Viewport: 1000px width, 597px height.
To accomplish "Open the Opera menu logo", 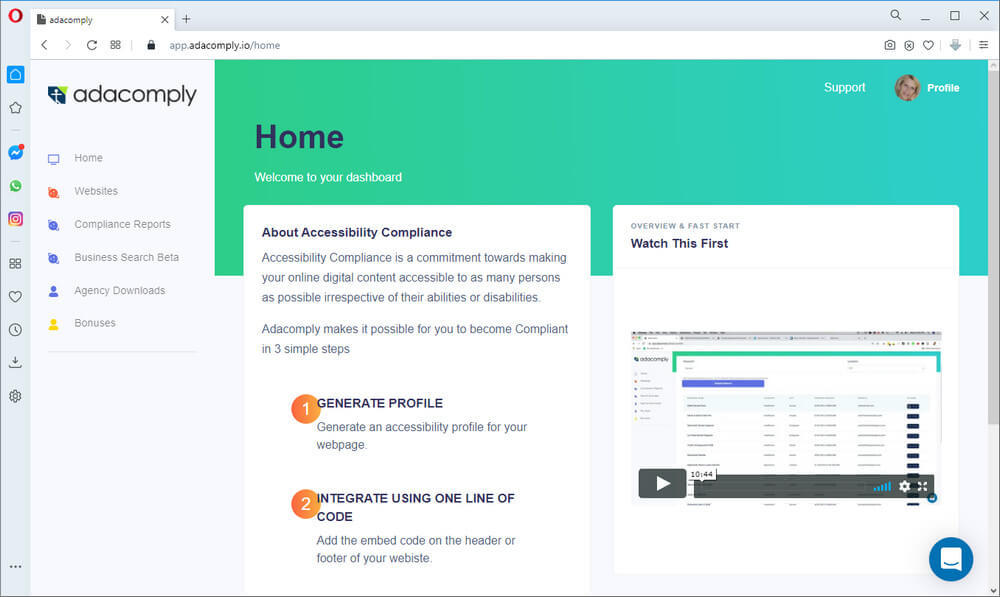I will pyautogui.click(x=15, y=15).
